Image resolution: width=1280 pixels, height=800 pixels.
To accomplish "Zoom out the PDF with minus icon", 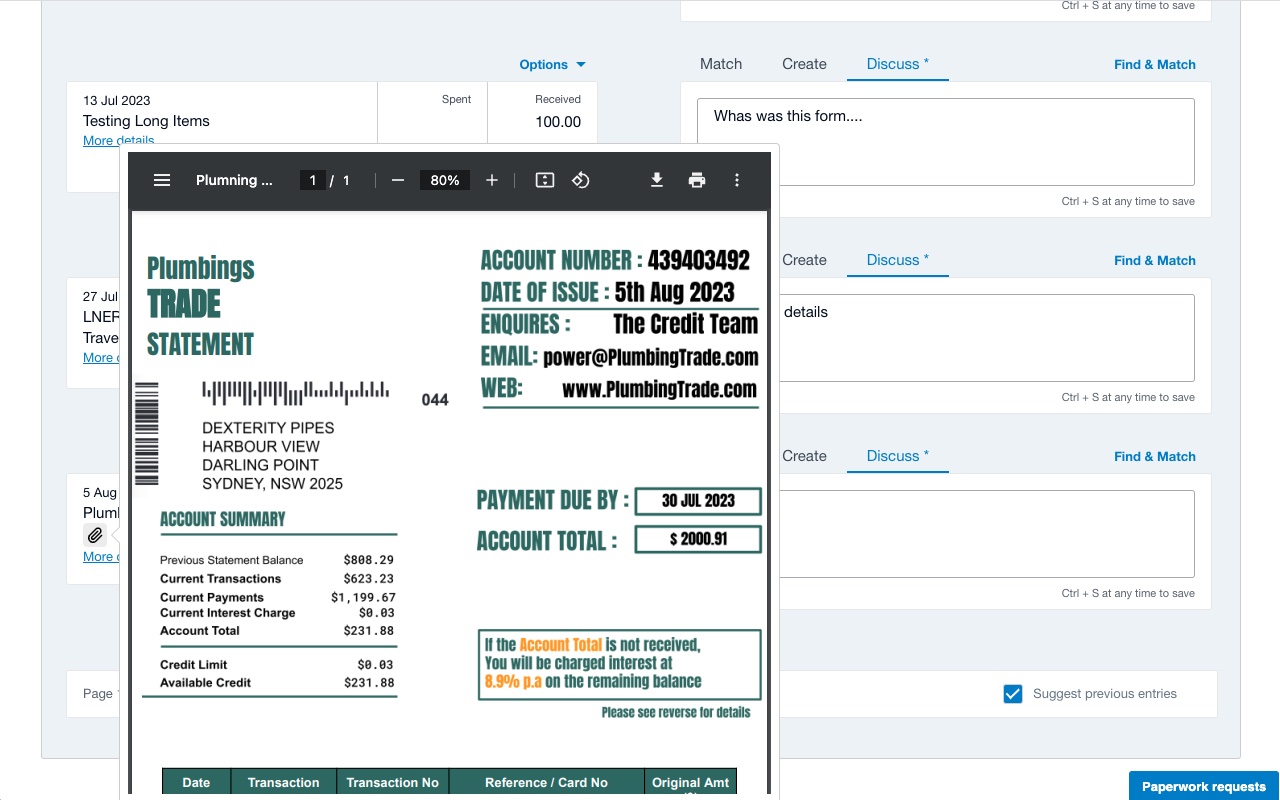I will tap(398, 180).
